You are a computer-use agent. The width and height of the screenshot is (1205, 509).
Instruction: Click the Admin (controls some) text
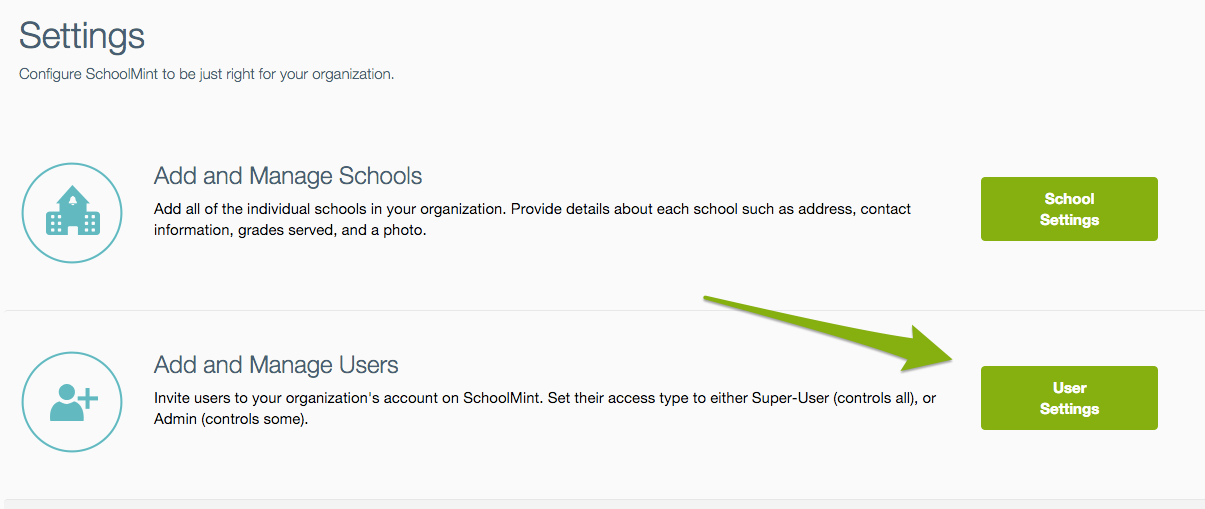(231, 419)
